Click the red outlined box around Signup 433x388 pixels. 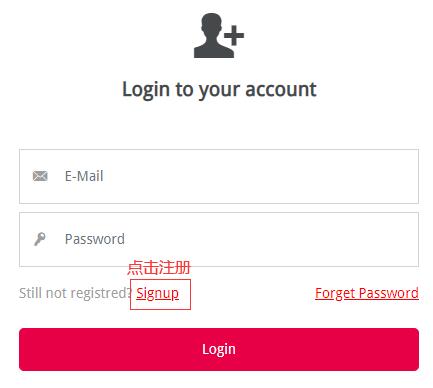[x=160, y=294]
